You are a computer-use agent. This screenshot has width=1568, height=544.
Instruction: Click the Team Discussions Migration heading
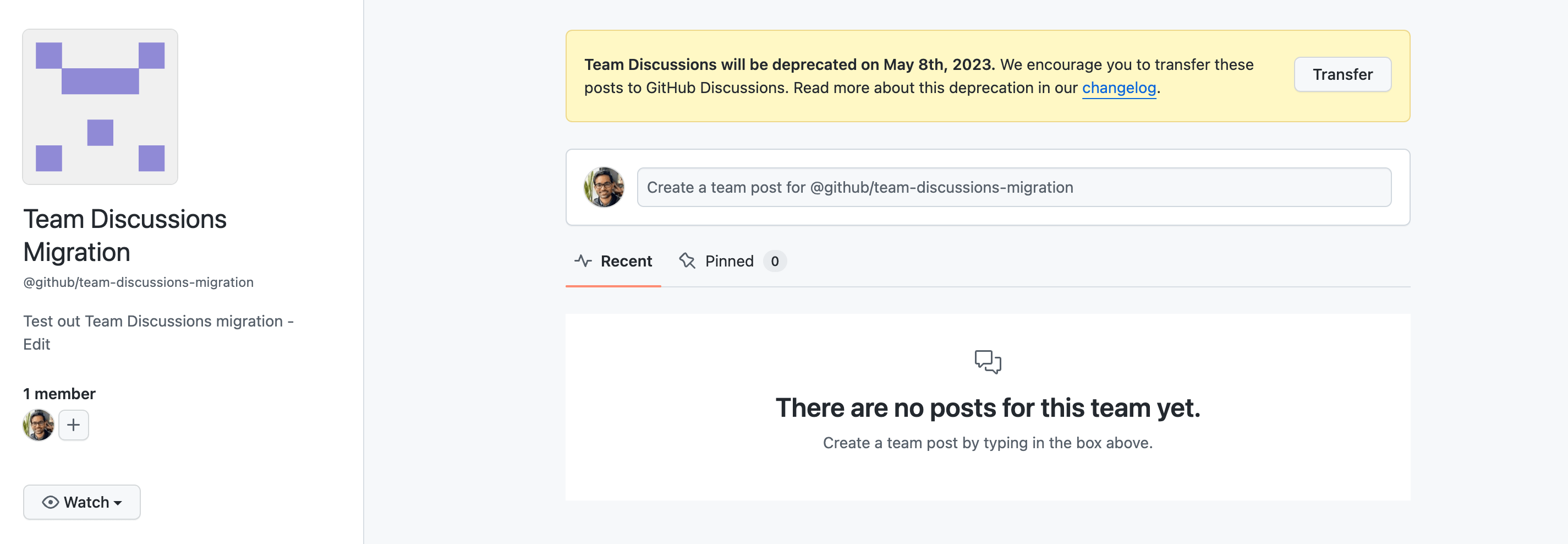pos(125,235)
